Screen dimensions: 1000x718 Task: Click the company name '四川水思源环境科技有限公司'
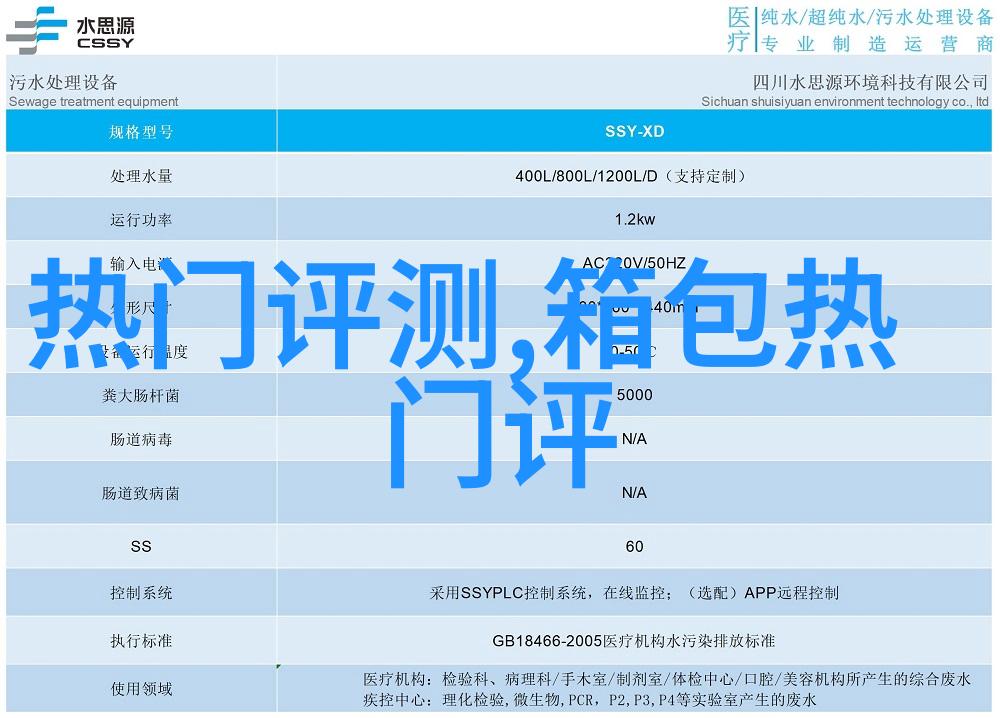point(870,82)
